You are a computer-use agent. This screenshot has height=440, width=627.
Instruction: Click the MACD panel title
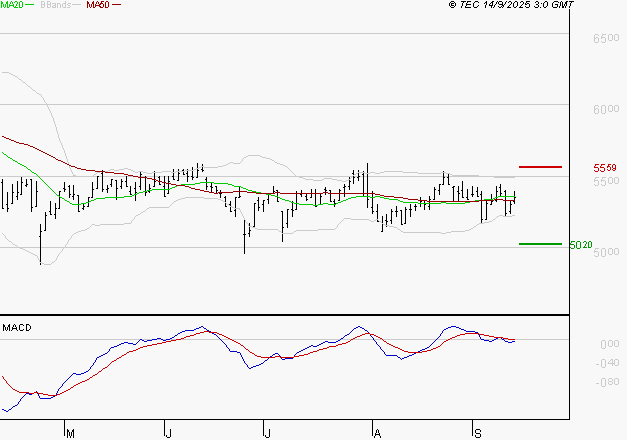pos(17,328)
